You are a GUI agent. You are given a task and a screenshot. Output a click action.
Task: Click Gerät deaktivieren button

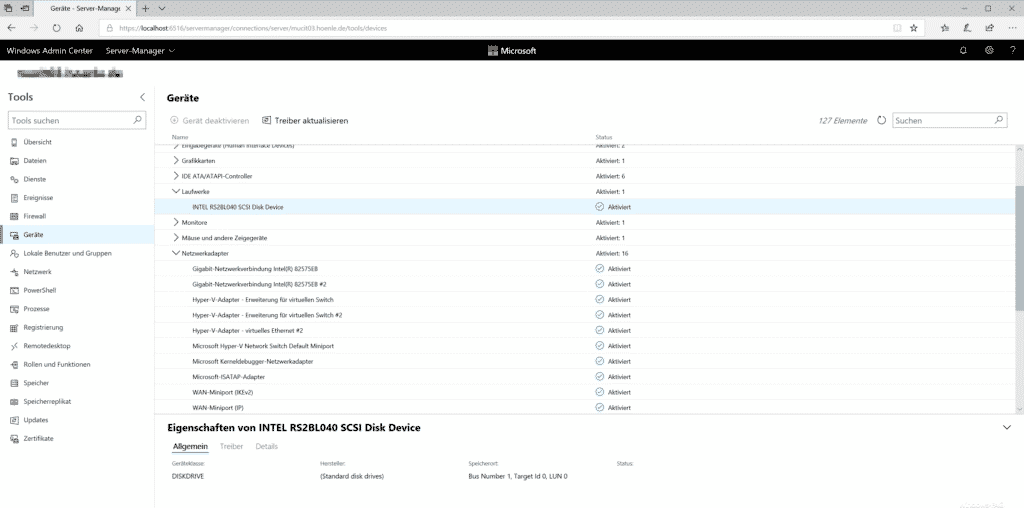[210, 121]
